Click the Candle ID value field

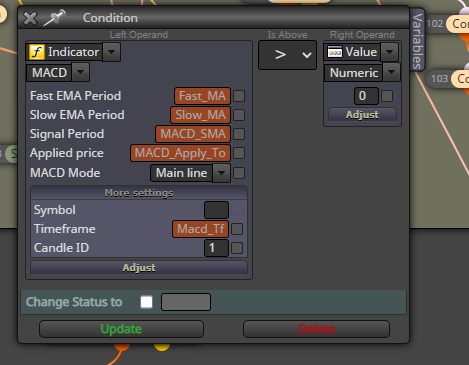pos(216,248)
